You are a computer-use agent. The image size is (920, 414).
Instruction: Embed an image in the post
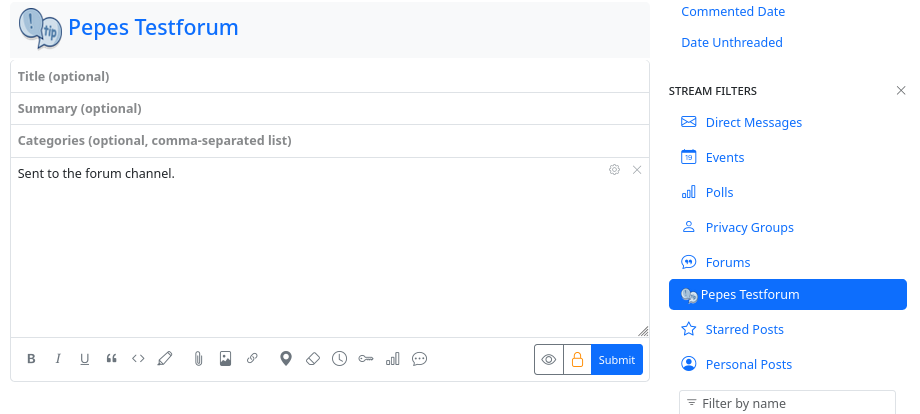pyautogui.click(x=225, y=359)
